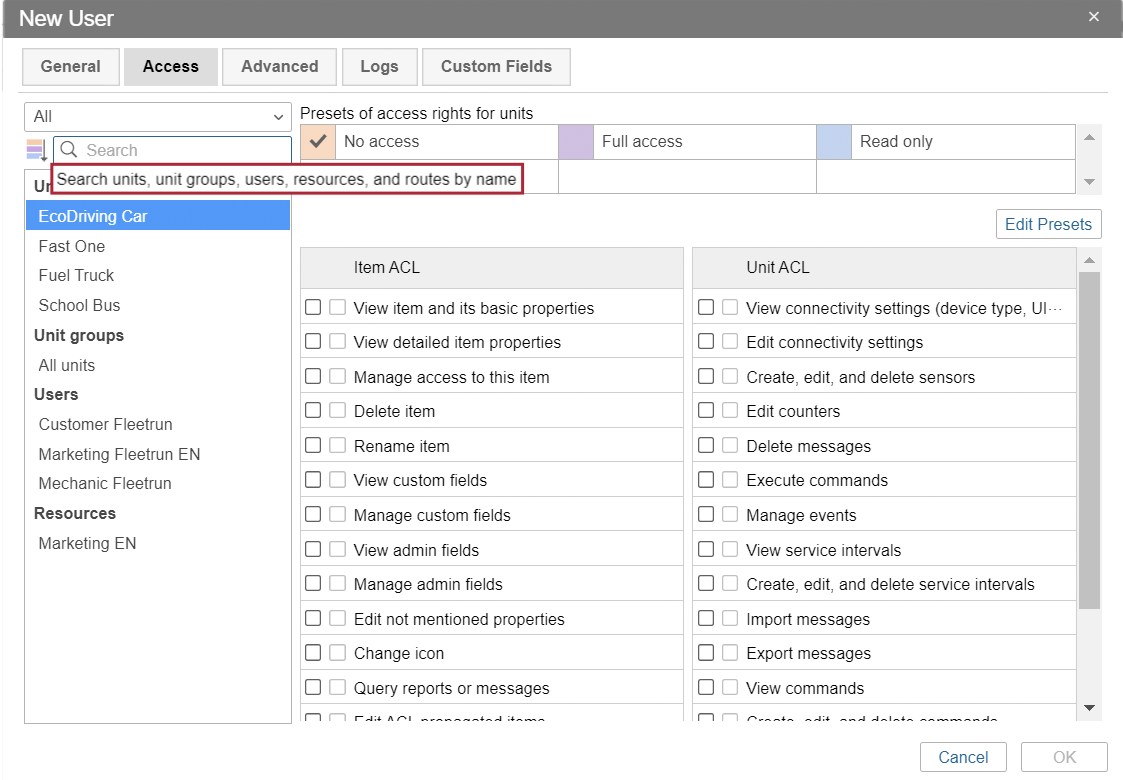This screenshot has height=780, width=1123.
Task: Click ACL list scroll-down arrow
Action: pyautogui.click(x=1089, y=708)
